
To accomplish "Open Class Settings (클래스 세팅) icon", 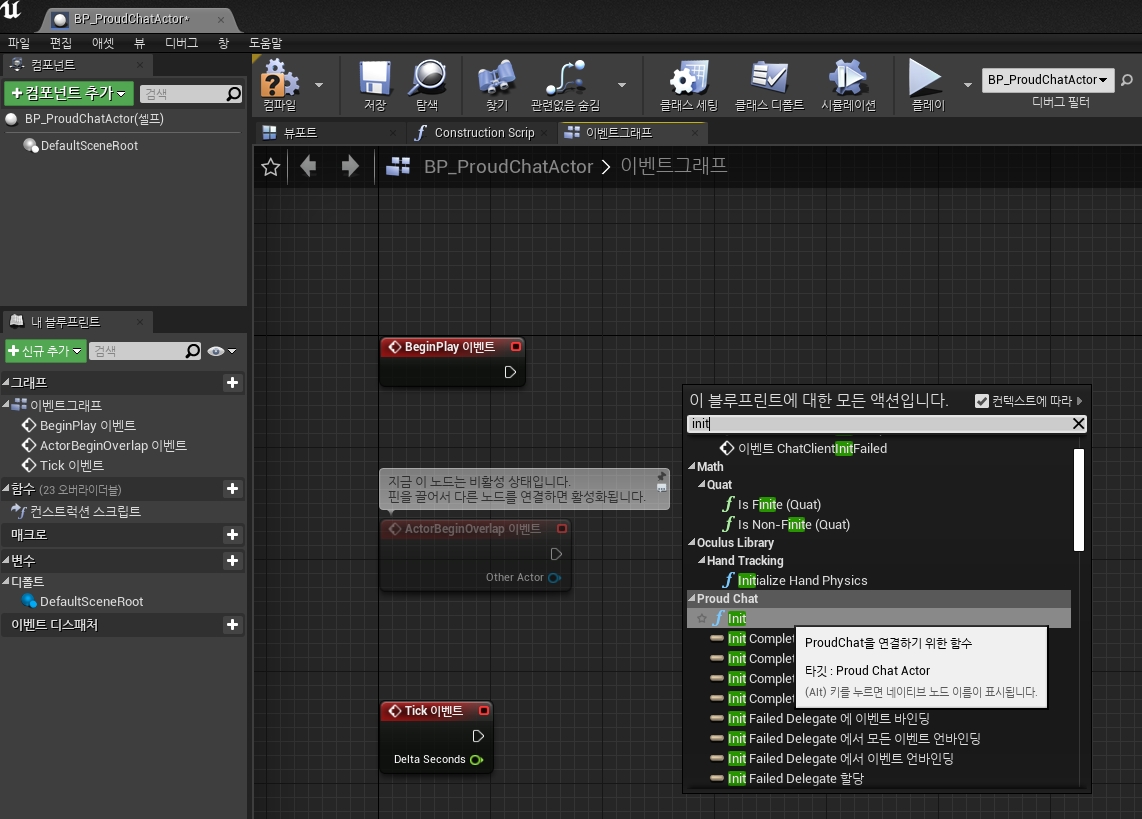I will coord(688,79).
